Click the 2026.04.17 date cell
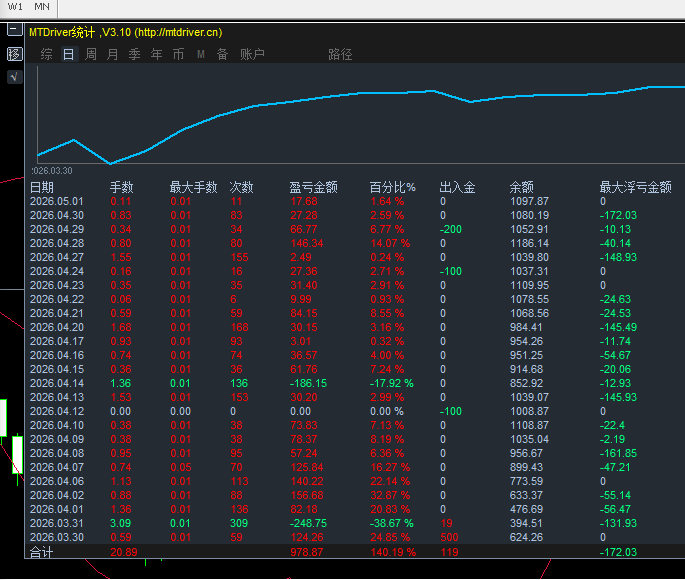The height and width of the screenshot is (580, 685). pyautogui.click(x=56, y=341)
